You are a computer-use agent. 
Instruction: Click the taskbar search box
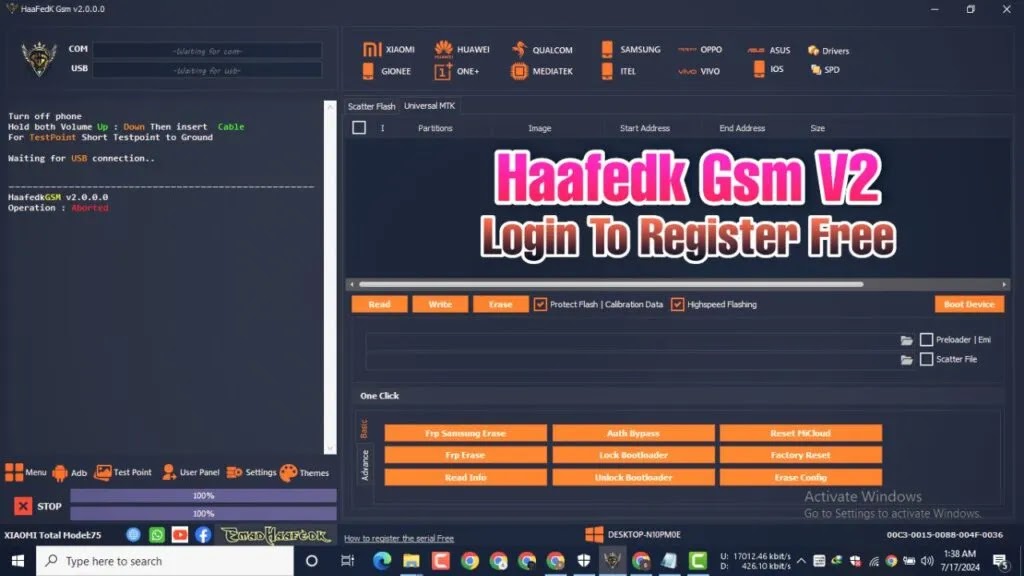[x=165, y=561]
